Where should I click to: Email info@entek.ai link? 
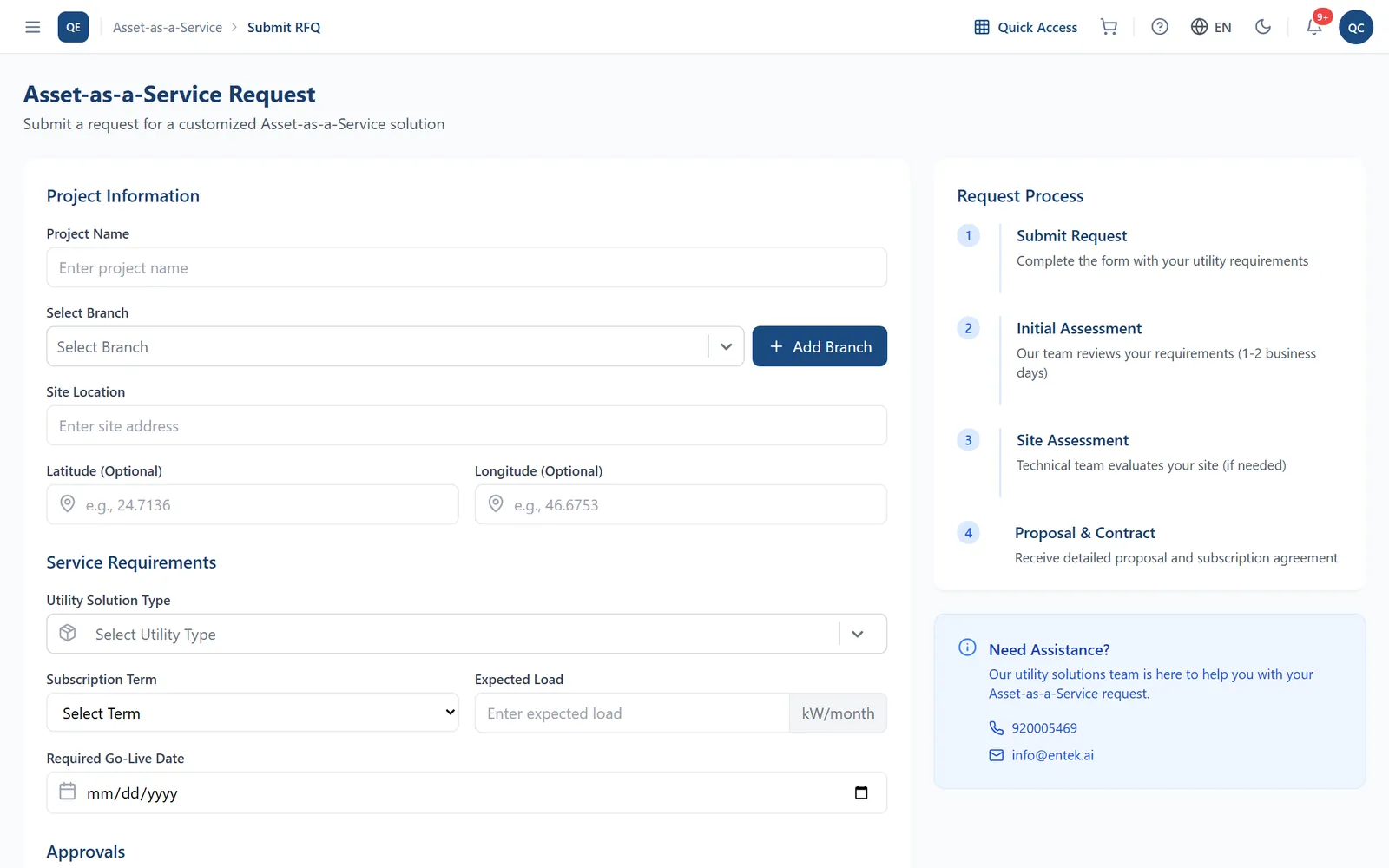pyautogui.click(x=1052, y=755)
